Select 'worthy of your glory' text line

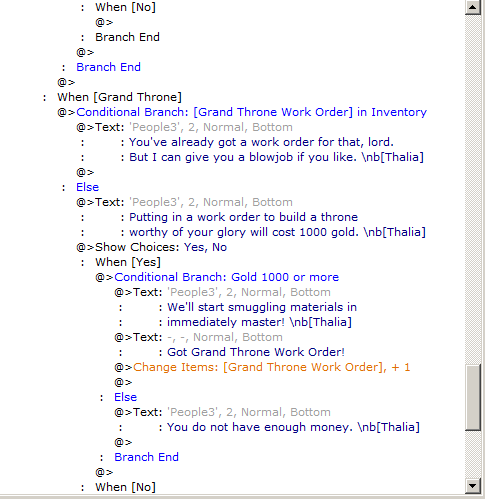[x=277, y=232]
